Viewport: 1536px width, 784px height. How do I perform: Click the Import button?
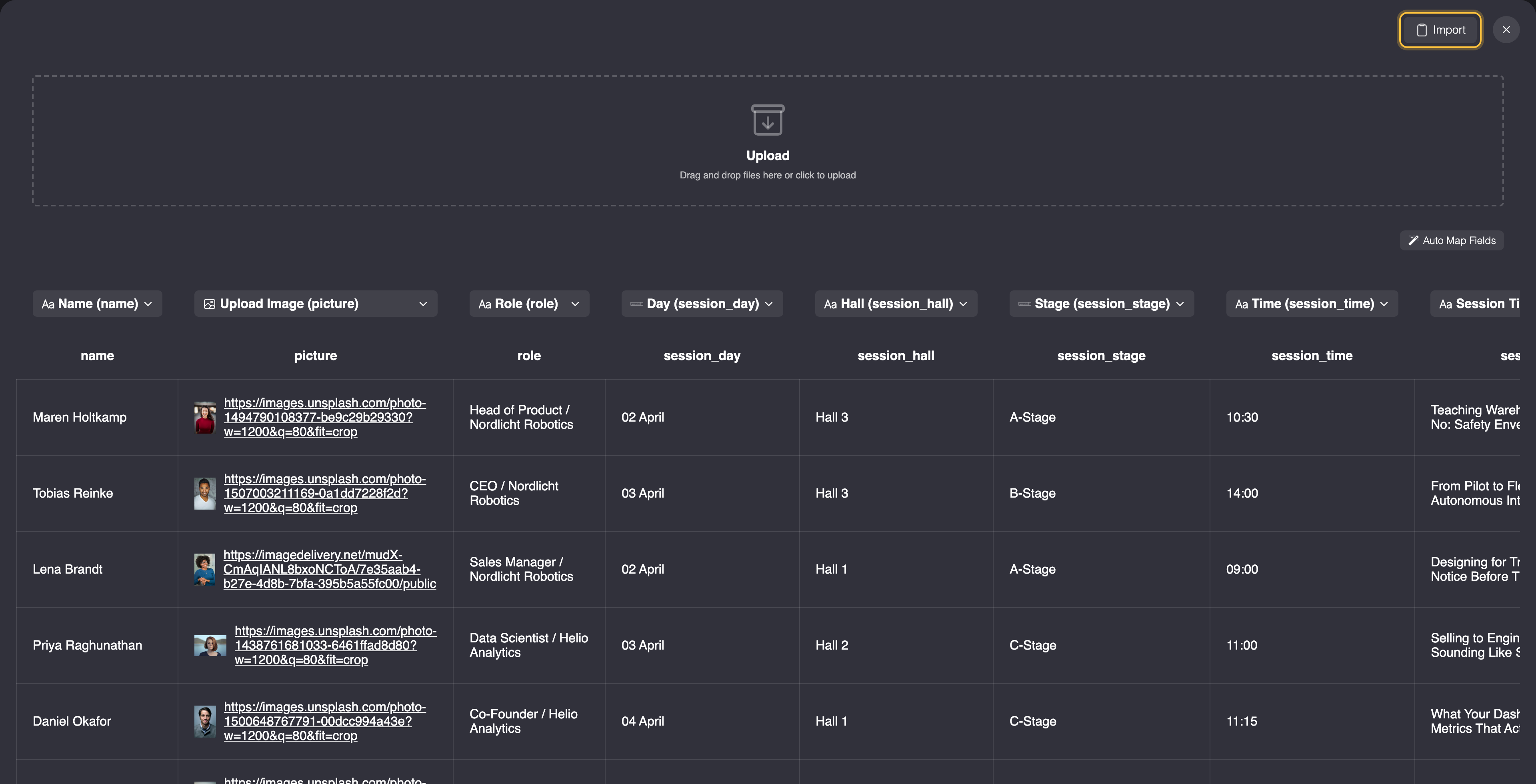pos(1440,30)
